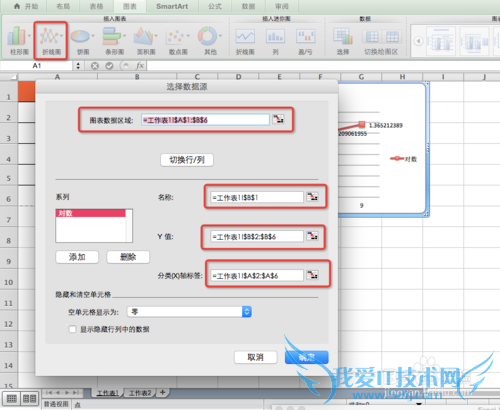The image size is (500, 410).
Task: Click range picker for chart data range
Action: 278,119
